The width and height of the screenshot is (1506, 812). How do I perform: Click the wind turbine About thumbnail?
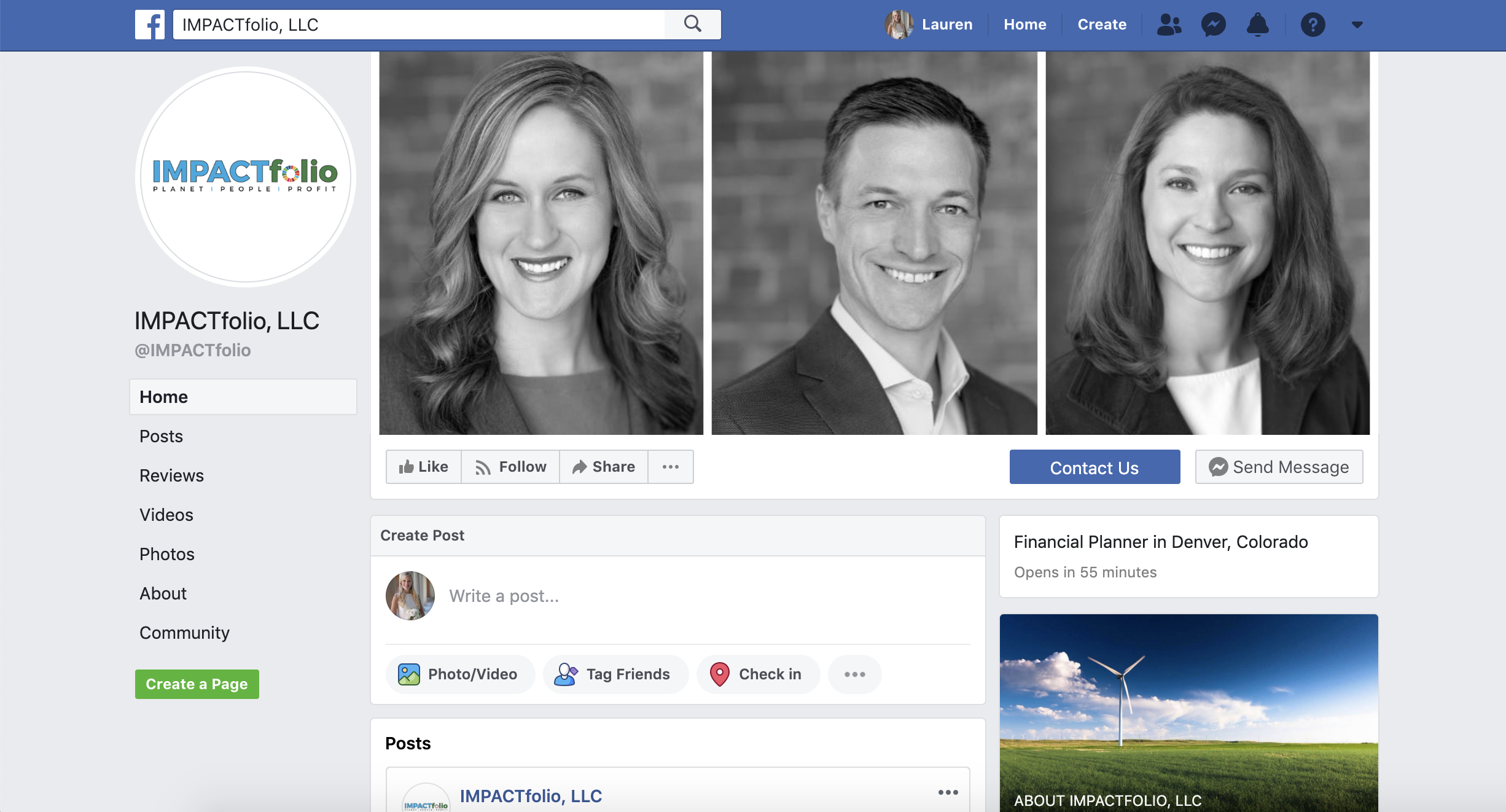[1188, 706]
